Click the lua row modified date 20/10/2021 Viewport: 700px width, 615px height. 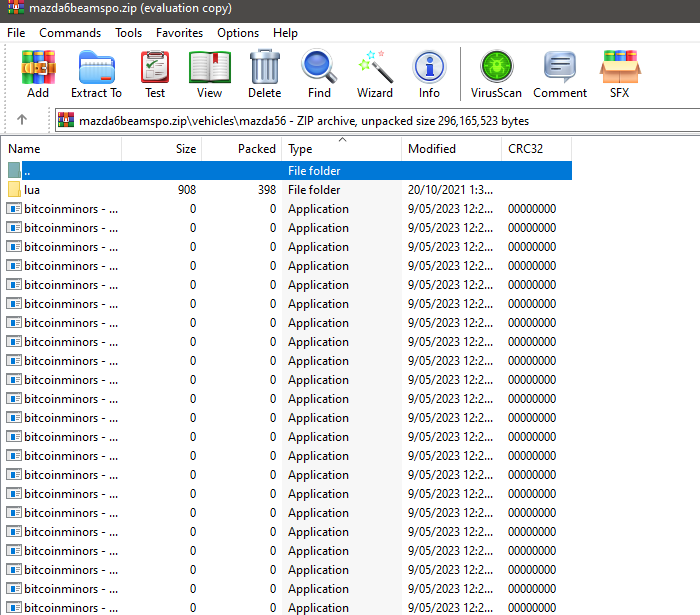(450, 190)
